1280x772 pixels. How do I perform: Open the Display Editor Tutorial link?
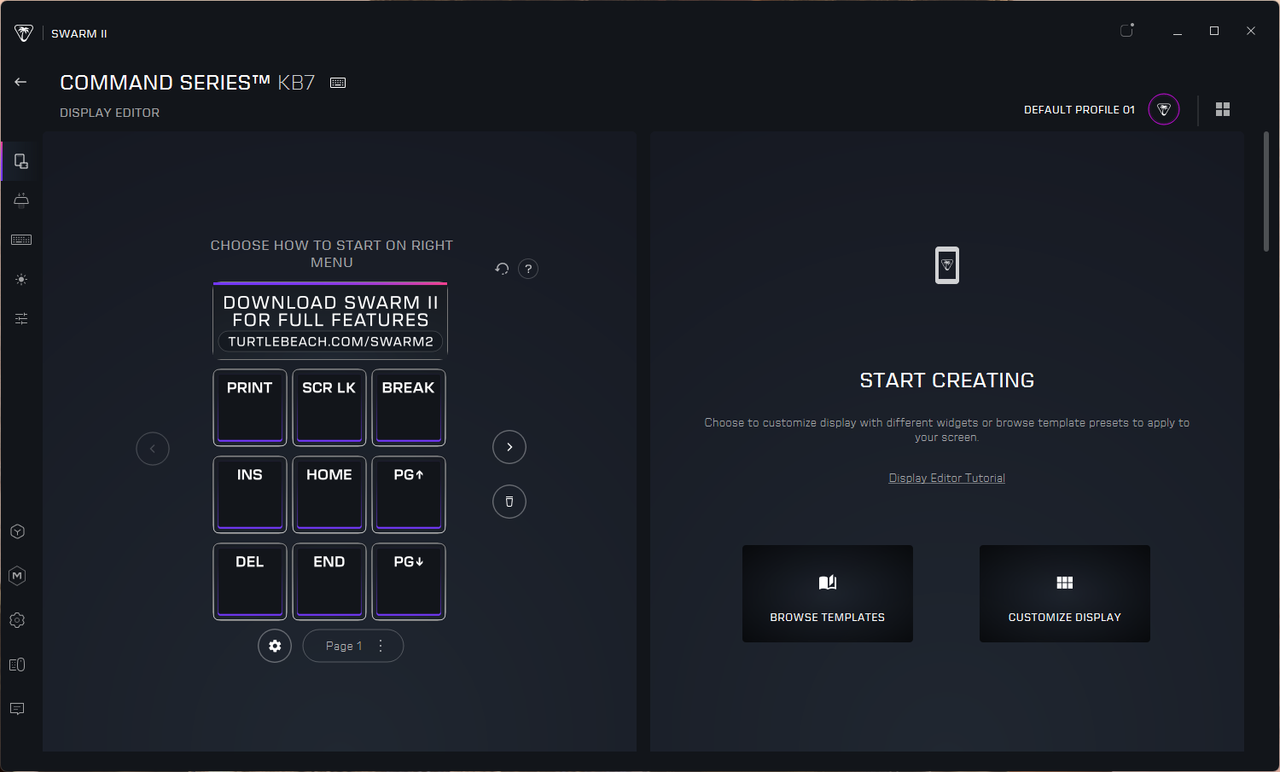(947, 478)
